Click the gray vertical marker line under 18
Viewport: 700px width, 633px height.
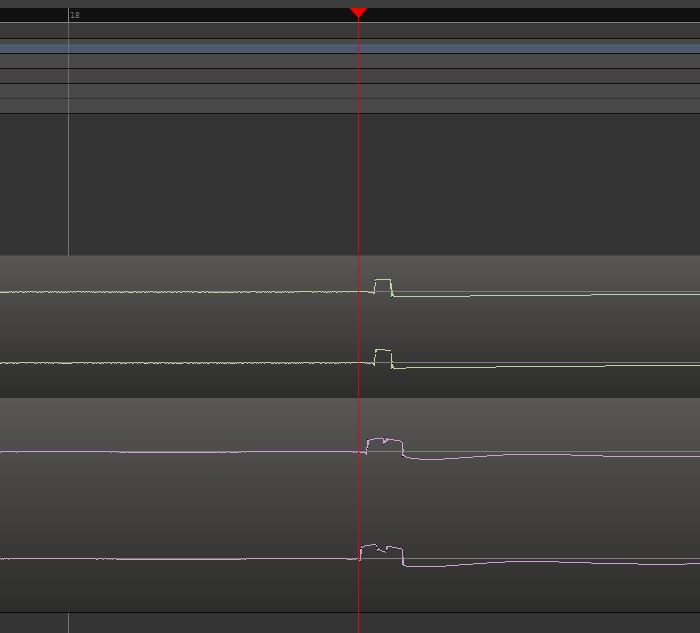click(68, 180)
